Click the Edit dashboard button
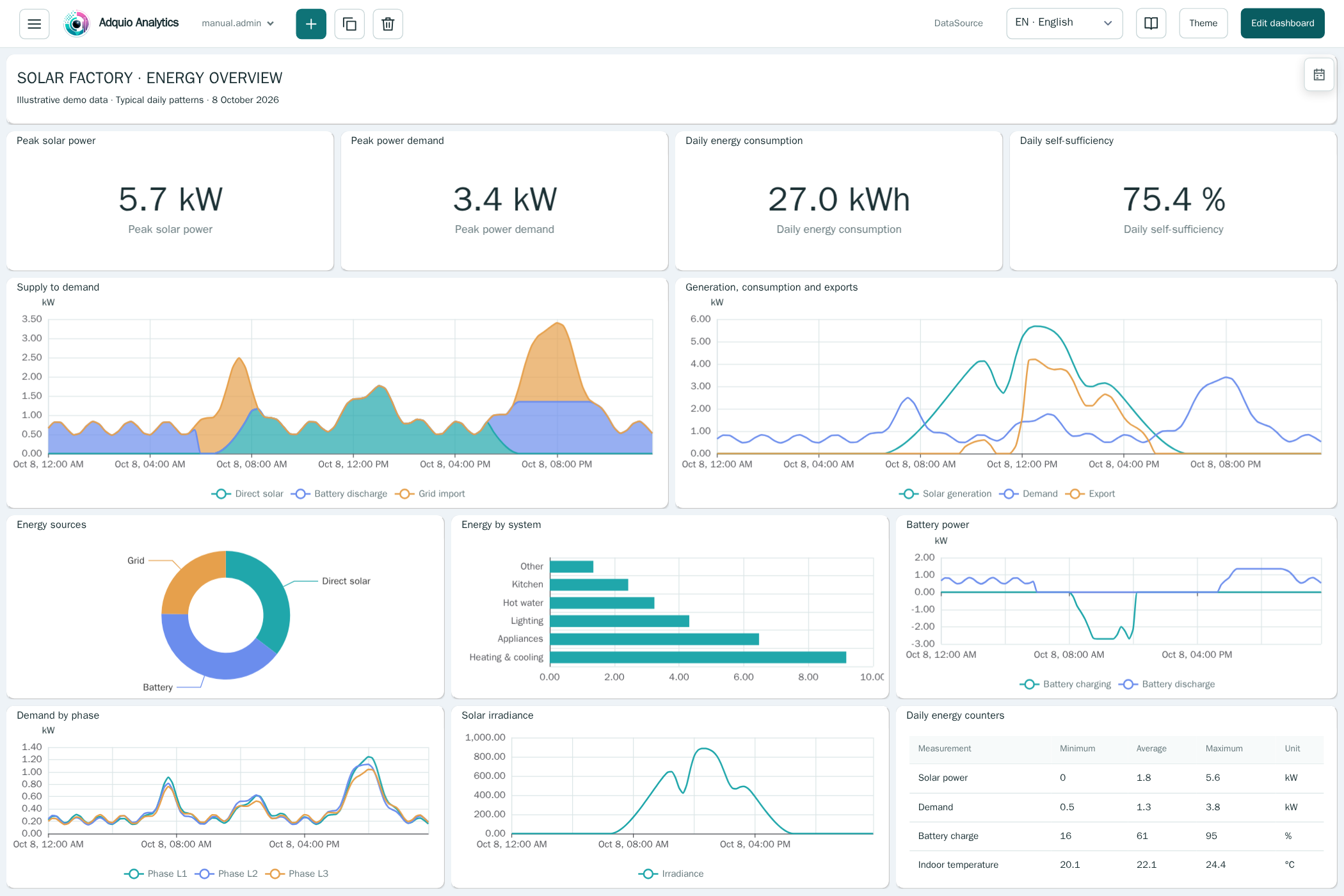The width and height of the screenshot is (1344, 896). (1283, 23)
